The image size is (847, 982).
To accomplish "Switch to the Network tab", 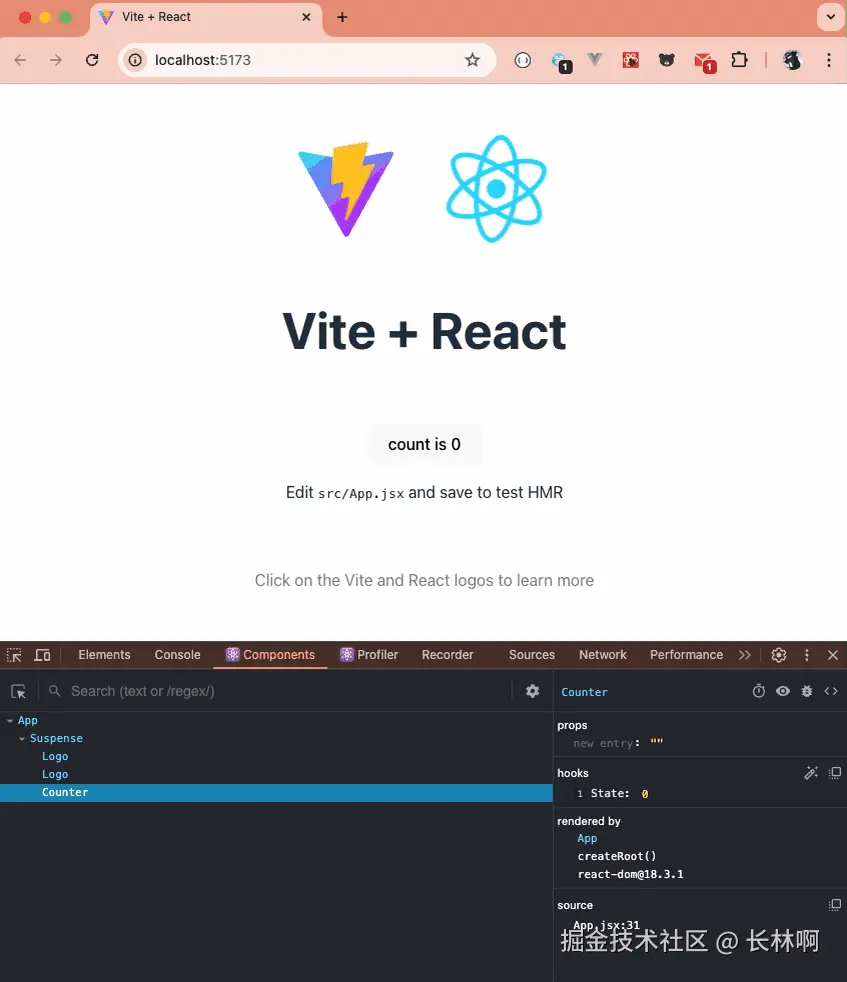I will coord(603,655).
